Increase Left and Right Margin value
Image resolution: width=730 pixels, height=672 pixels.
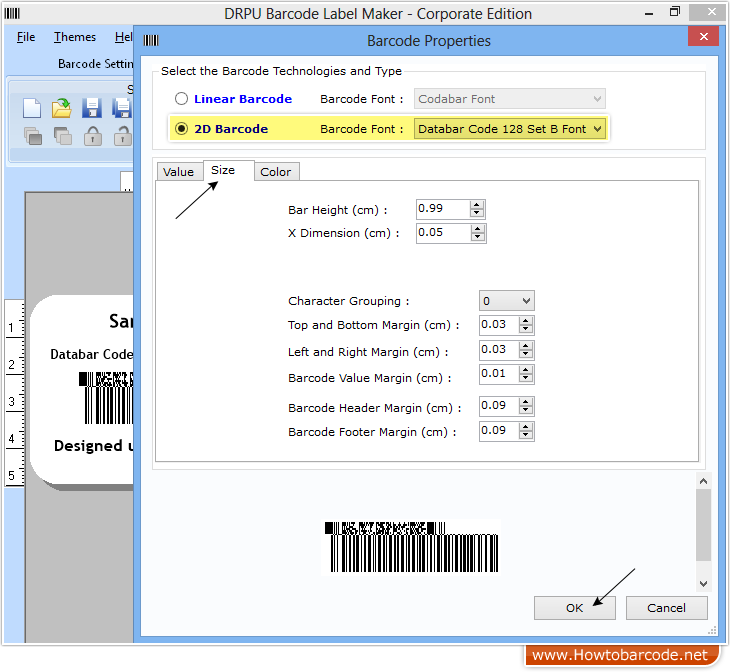[x=526, y=346]
